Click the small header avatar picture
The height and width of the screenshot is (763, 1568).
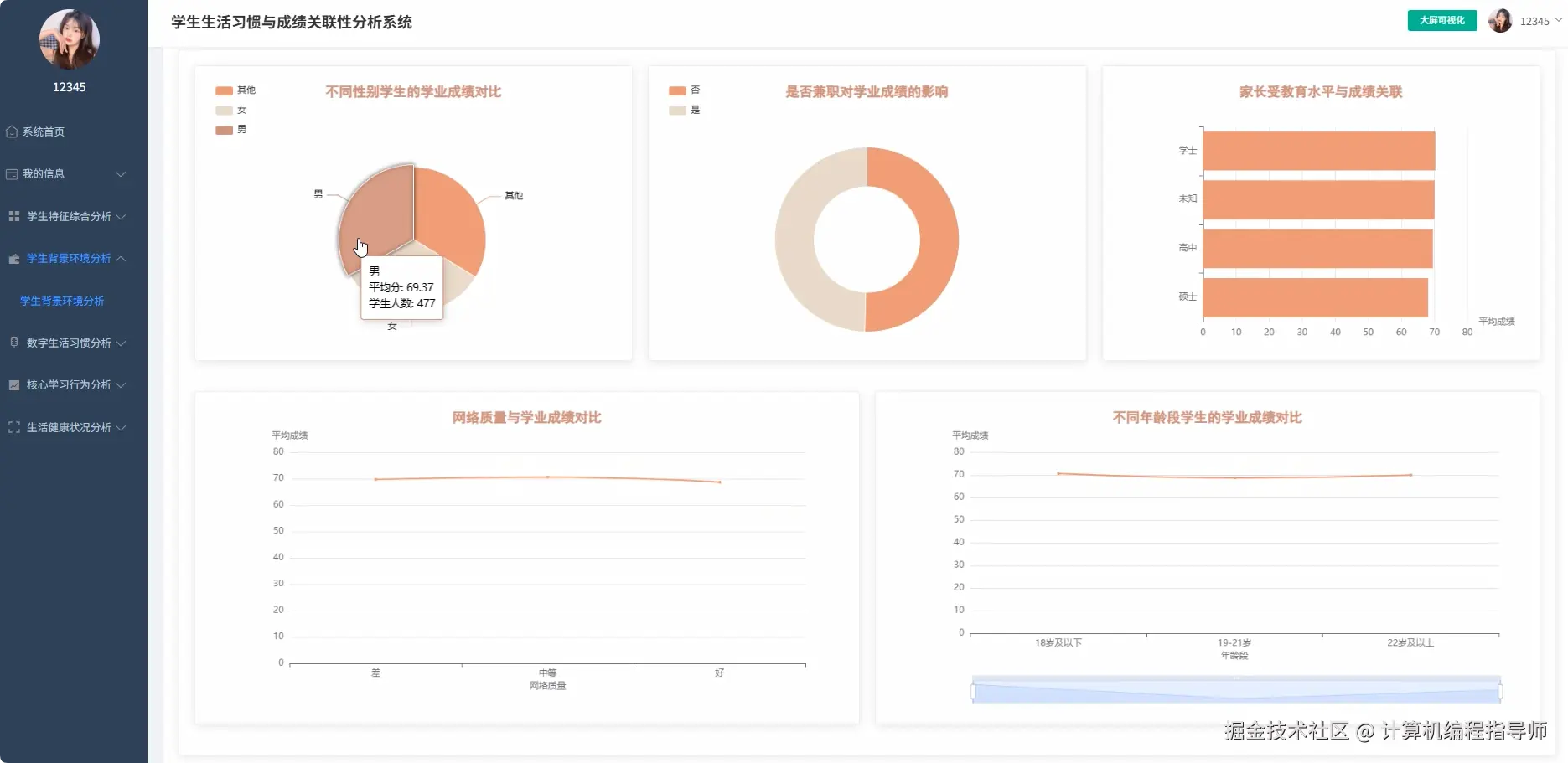[x=1500, y=21]
